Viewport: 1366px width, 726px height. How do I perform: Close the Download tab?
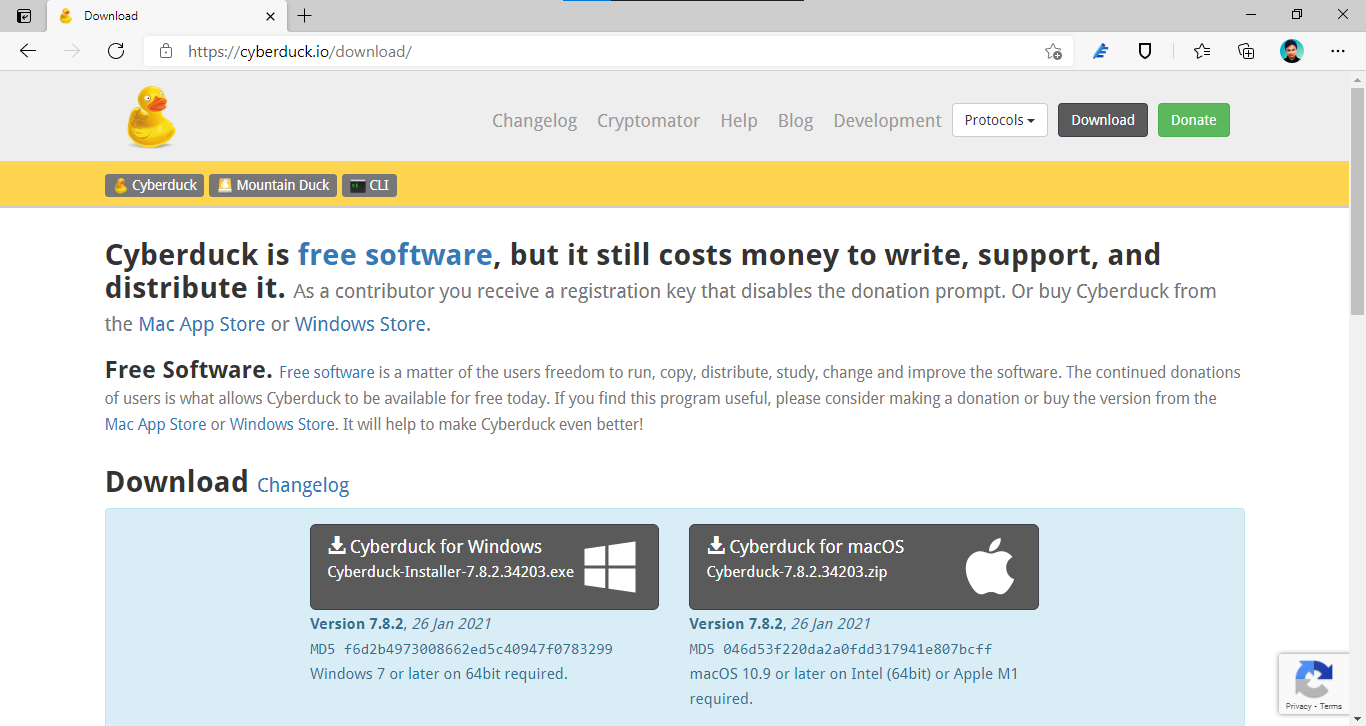pyautogui.click(x=270, y=16)
